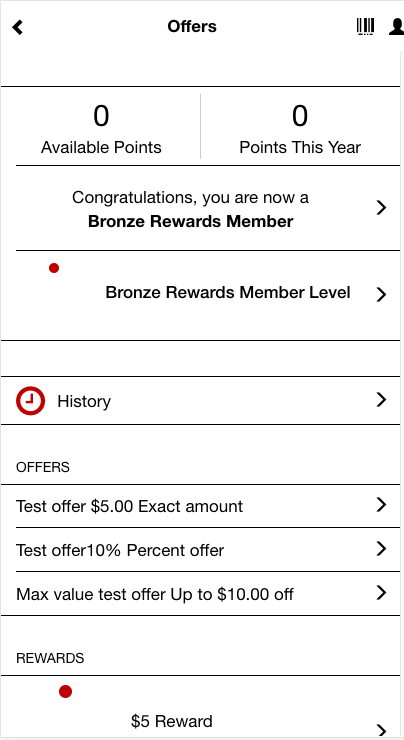Open the barcode scanner icon
Image resolution: width=404 pixels, height=740 pixels.
pyautogui.click(x=365, y=26)
